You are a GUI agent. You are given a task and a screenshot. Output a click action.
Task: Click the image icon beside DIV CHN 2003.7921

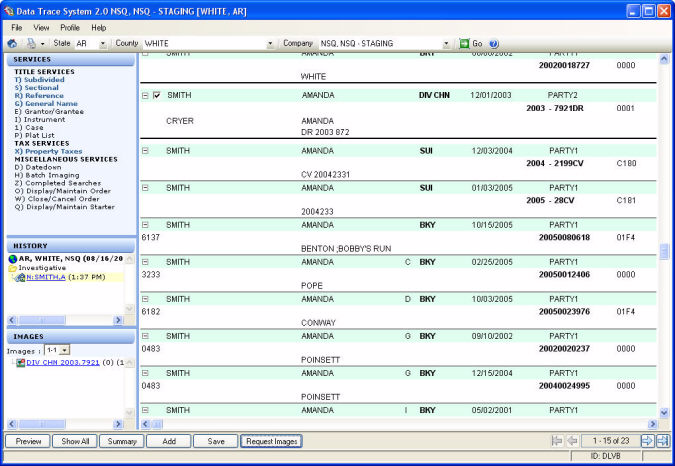[x=20, y=363]
